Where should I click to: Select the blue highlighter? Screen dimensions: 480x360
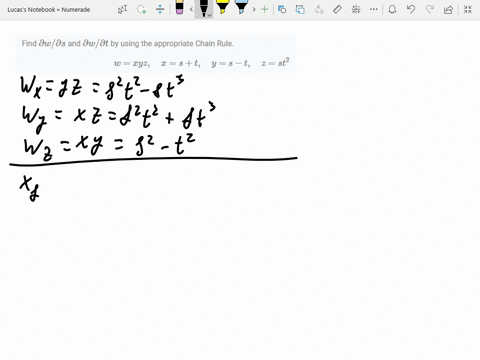tap(241, 7)
